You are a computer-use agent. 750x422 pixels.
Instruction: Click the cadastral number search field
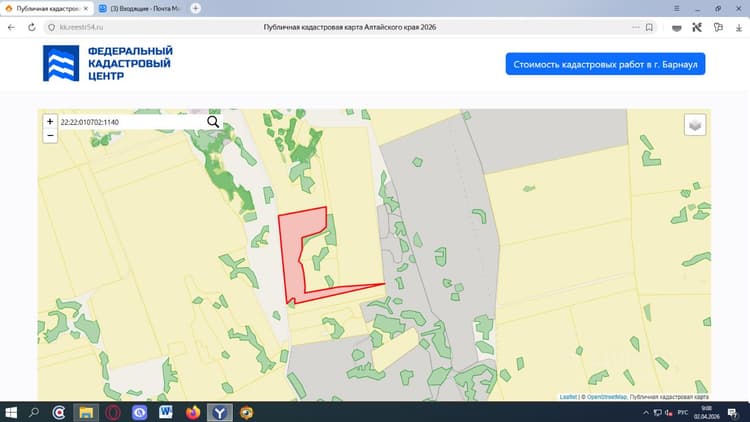tap(132, 122)
